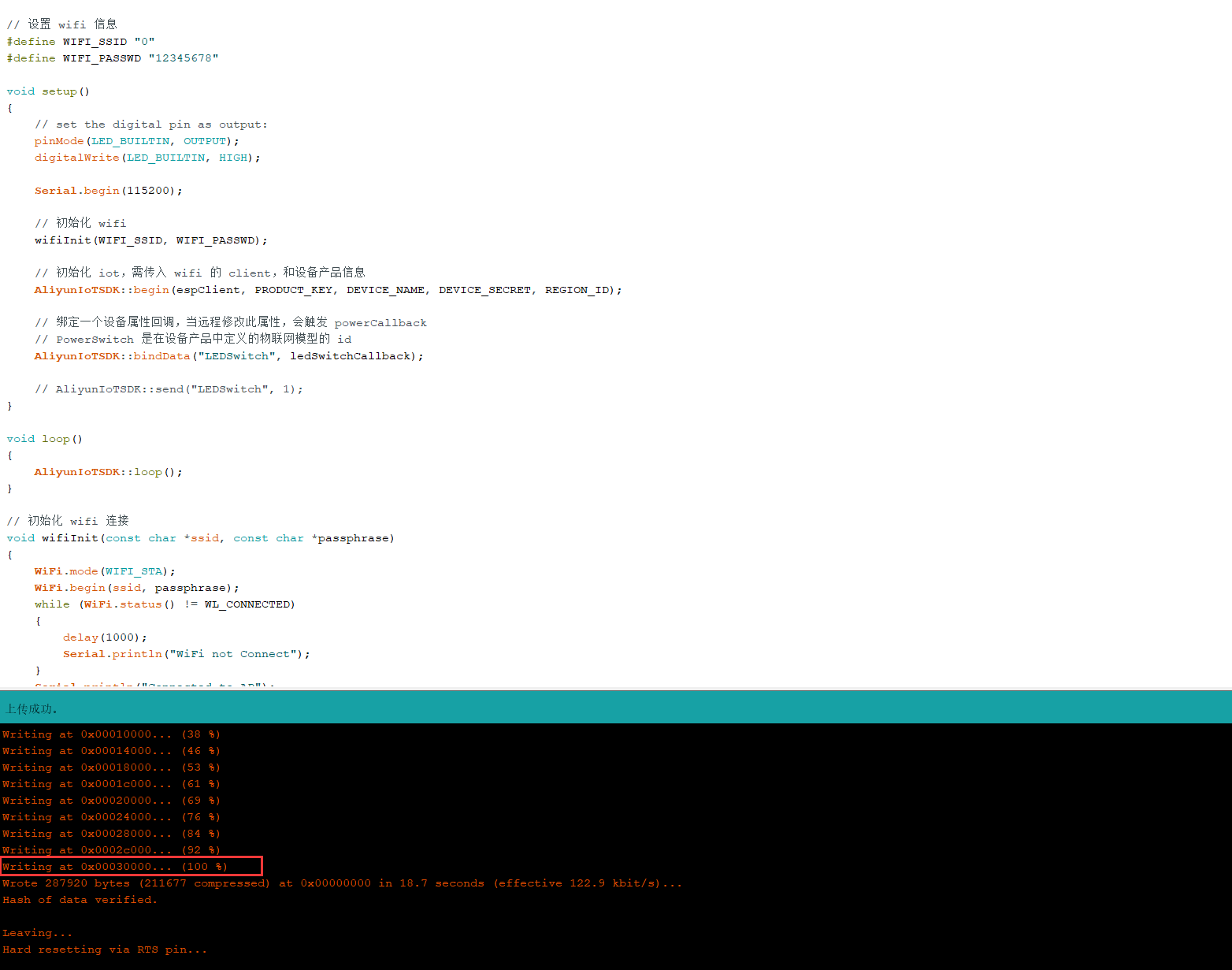This screenshot has height=970, width=1232.
Task: Click the '上传成功。' status message
Action: (x=32, y=708)
